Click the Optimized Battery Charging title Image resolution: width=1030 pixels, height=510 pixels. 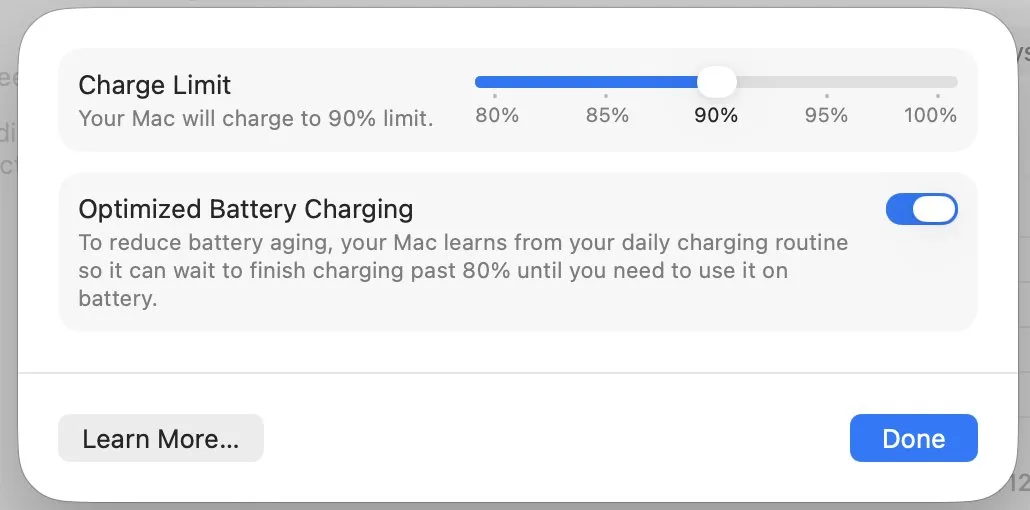(246, 209)
